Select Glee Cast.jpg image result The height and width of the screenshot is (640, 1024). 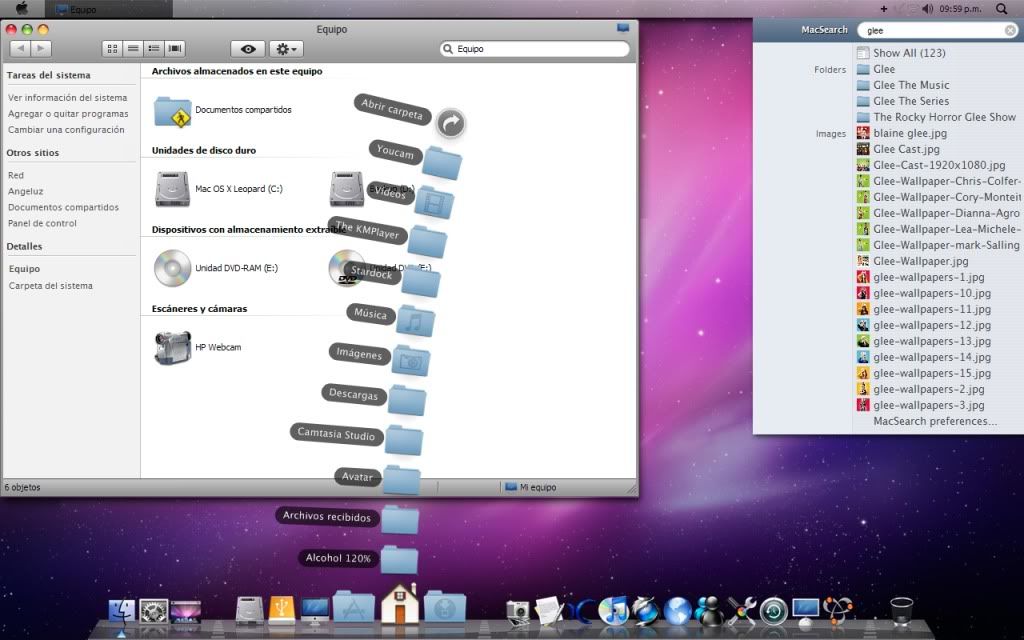(906, 149)
